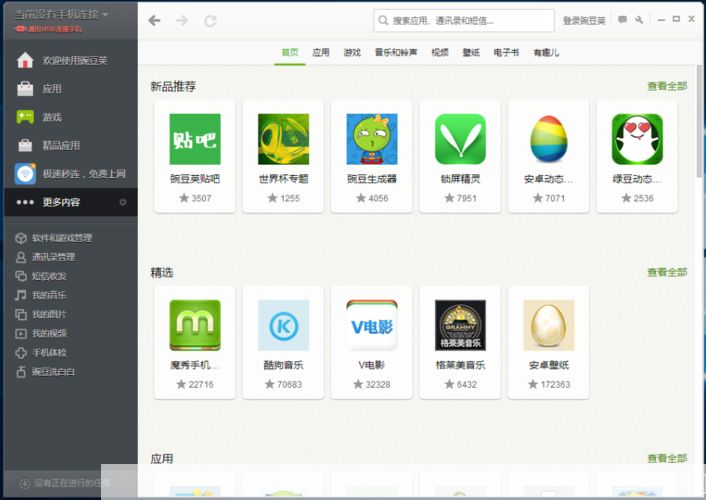706x500 pixels.
Task: Select 更多内容 in the sidebar
Action: [71, 202]
